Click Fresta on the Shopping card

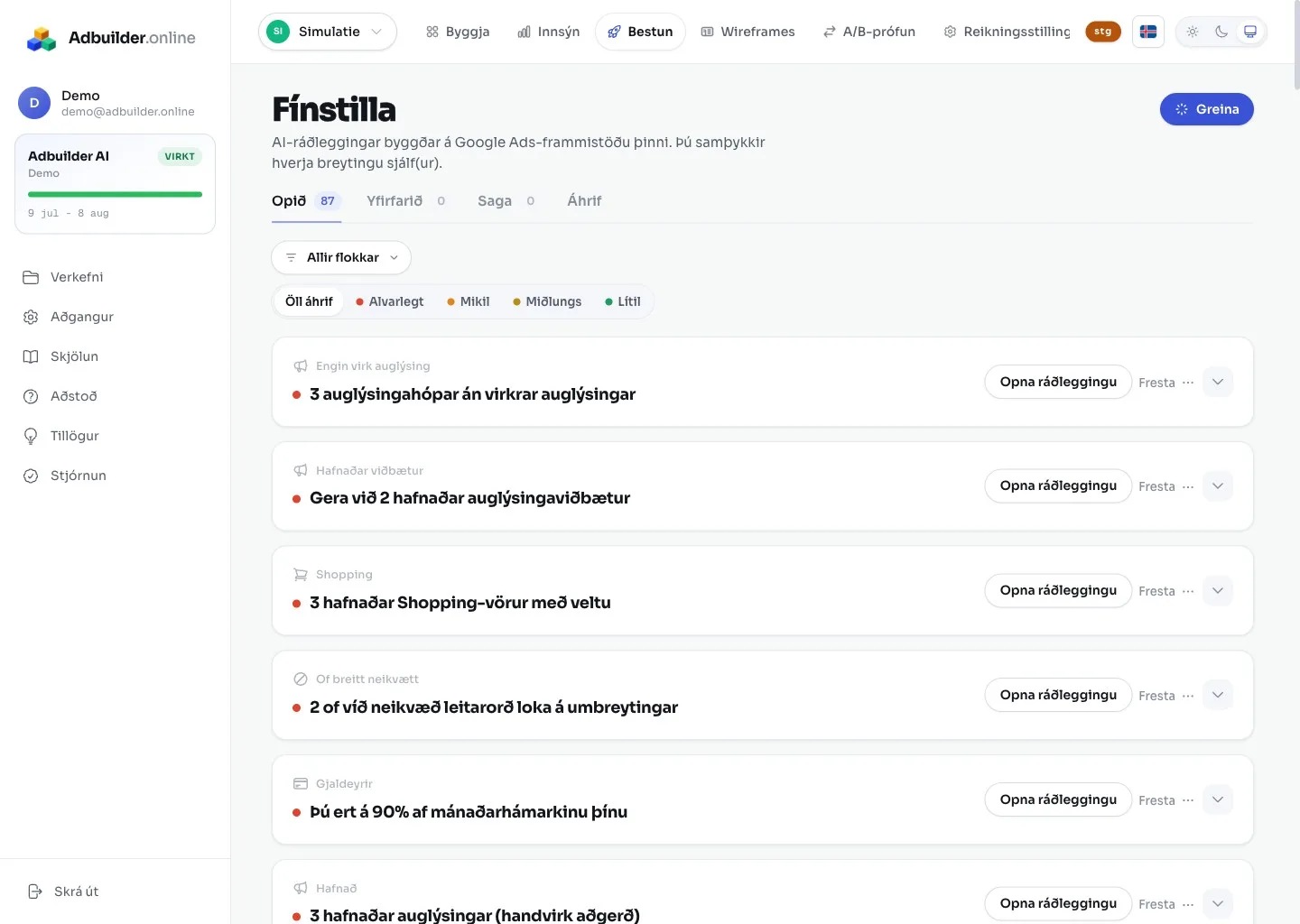click(1156, 591)
